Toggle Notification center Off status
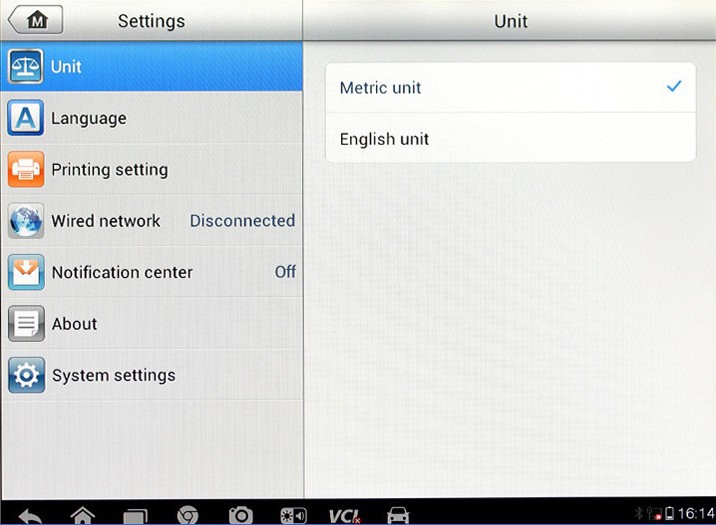716x525 pixels. pyautogui.click(x=285, y=272)
